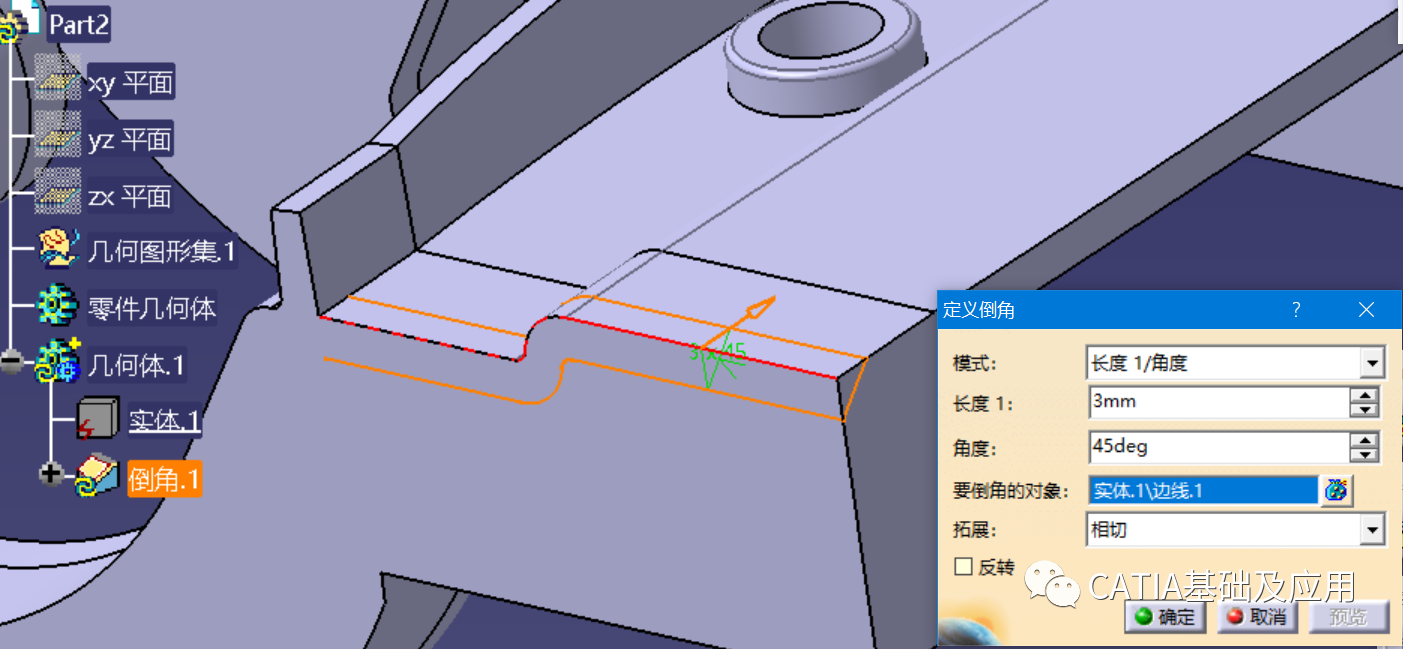Viewport: 1403px width, 649px height.
Task: Expand the 倒角.1 tree node
Action: (51, 473)
